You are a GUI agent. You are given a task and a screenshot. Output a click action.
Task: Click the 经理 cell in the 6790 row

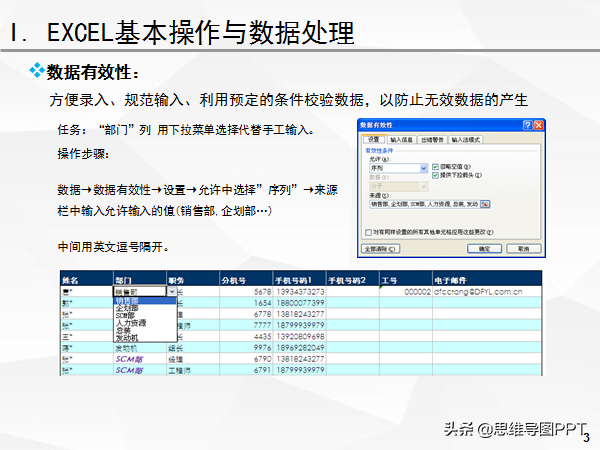193,359
